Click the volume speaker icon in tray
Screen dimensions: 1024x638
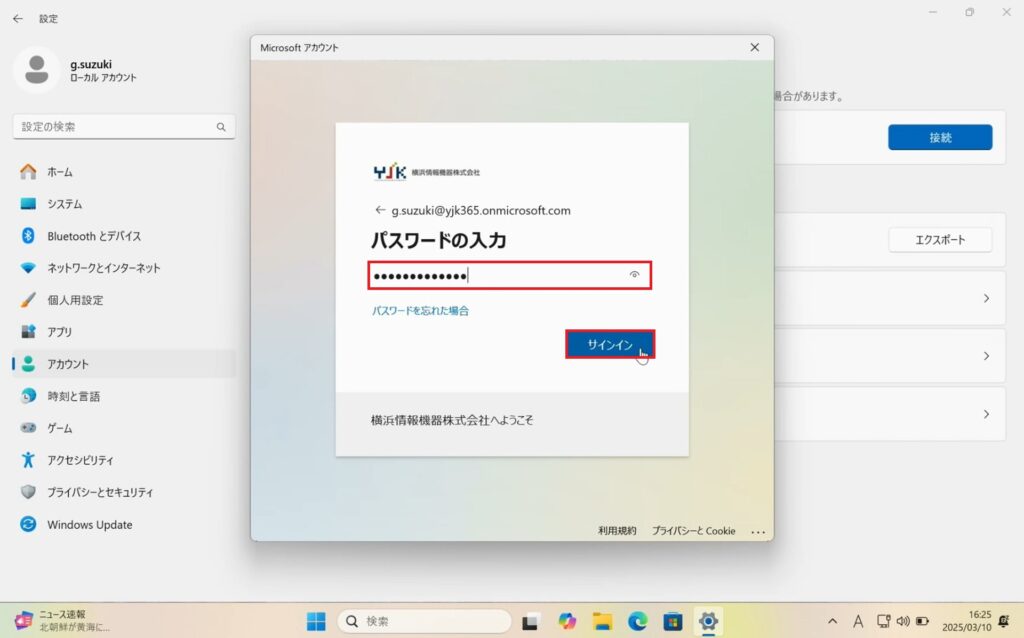[903, 621]
